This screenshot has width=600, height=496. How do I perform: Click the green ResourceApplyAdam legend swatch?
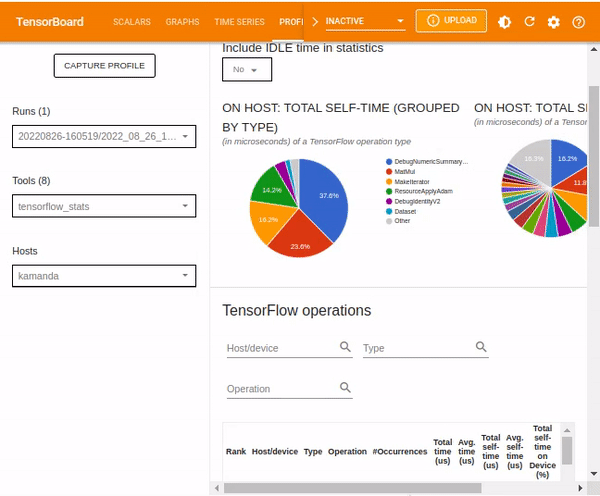(389, 191)
